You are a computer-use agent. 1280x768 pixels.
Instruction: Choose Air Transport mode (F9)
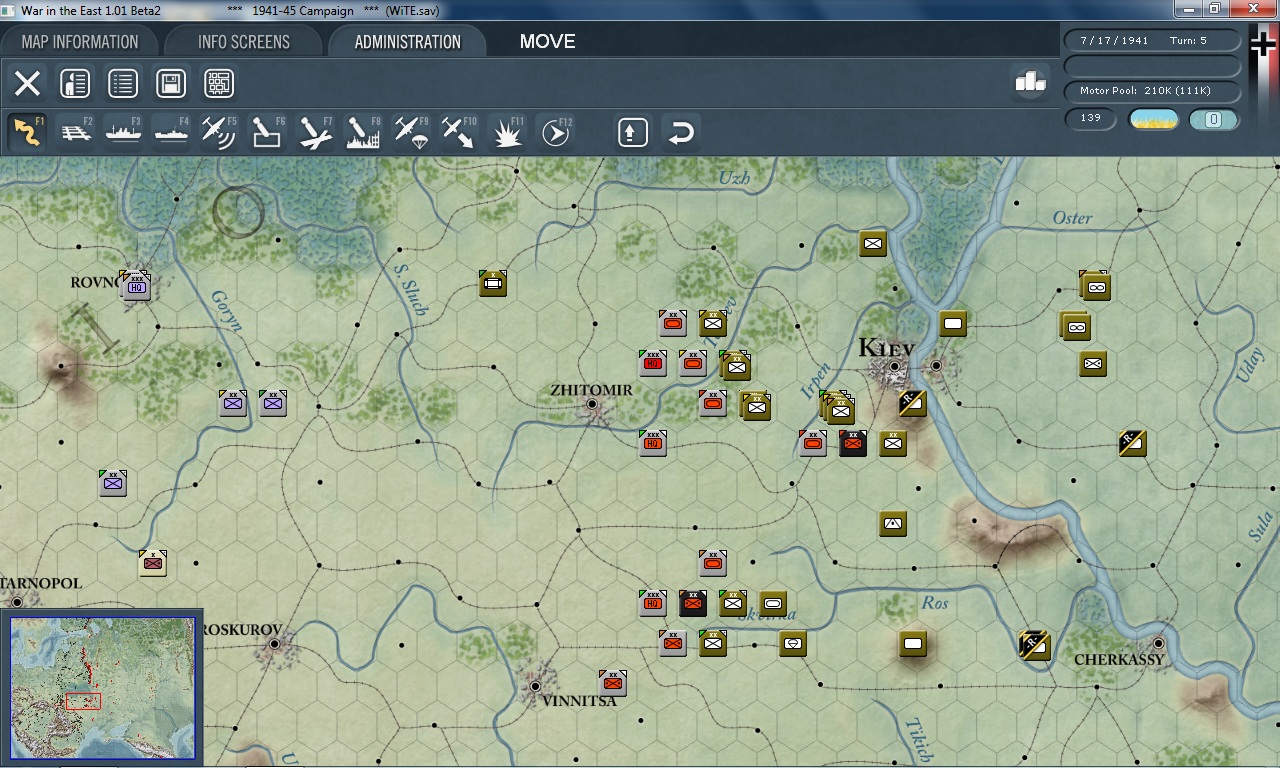coord(411,132)
